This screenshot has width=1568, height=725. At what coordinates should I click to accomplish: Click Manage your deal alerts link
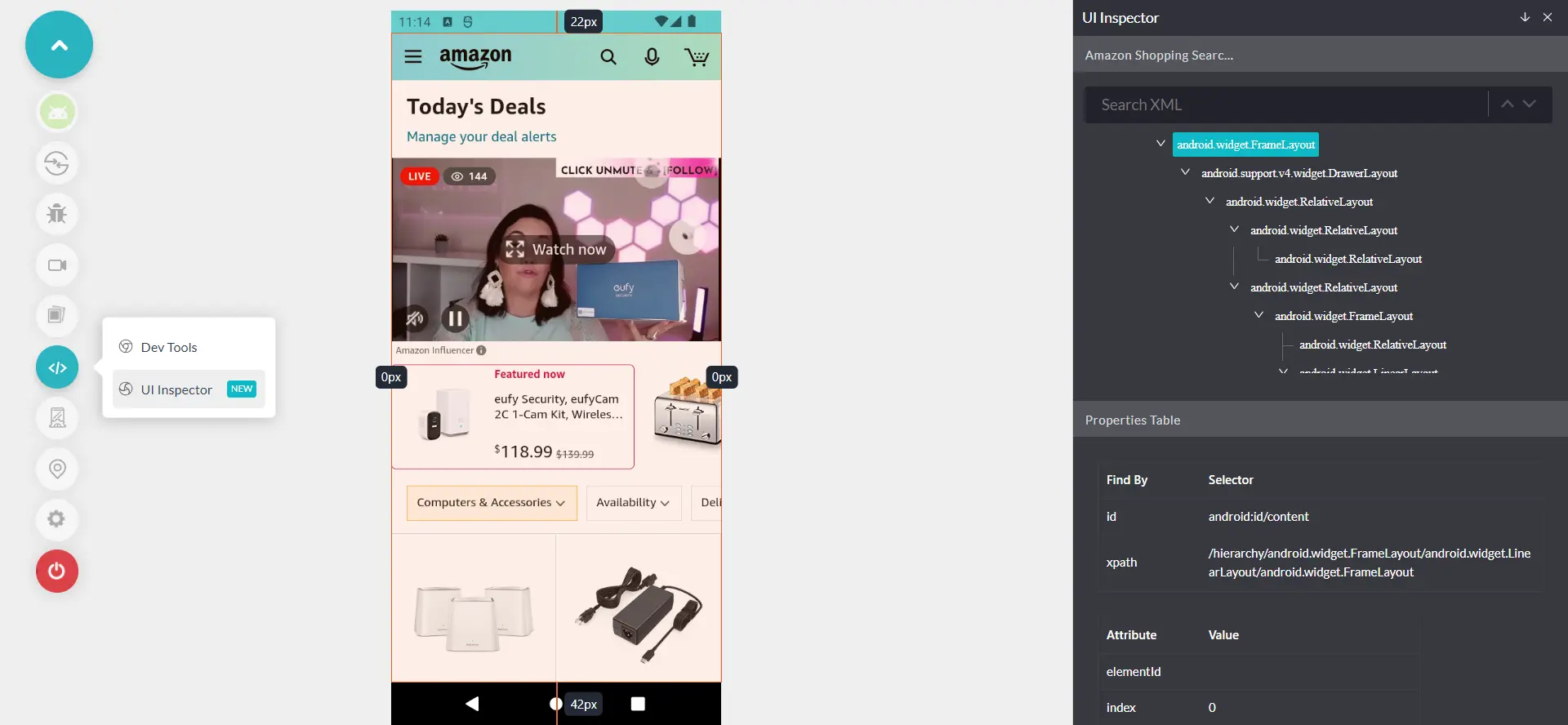click(x=481, y=136)
